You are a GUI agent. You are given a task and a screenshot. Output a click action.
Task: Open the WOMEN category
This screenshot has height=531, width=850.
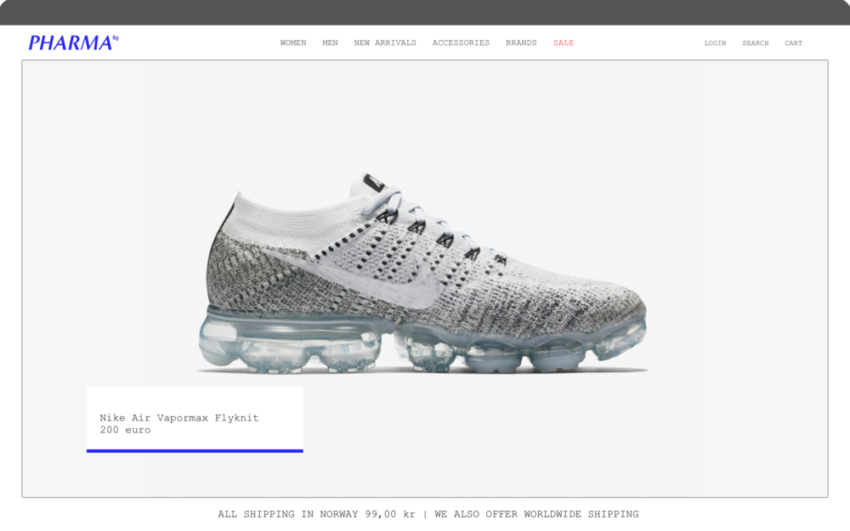[293, 43]
